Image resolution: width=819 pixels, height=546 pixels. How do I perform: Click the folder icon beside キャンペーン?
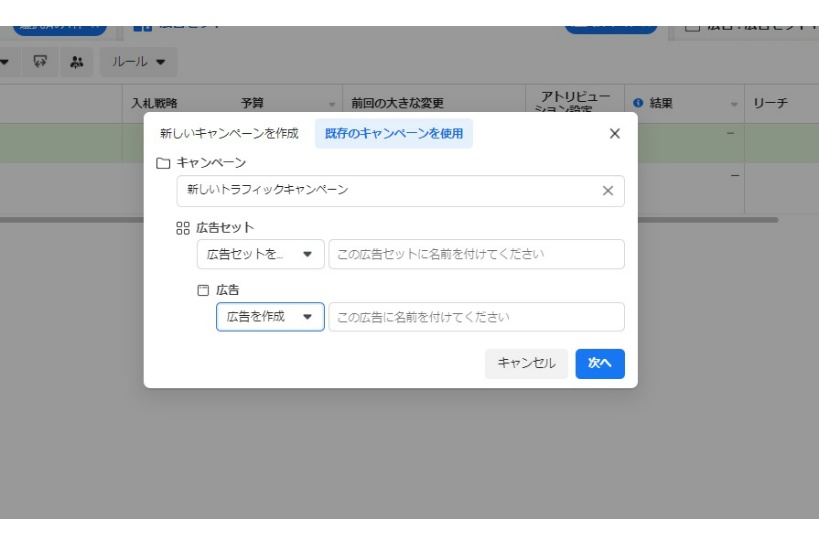pos(163,163)
